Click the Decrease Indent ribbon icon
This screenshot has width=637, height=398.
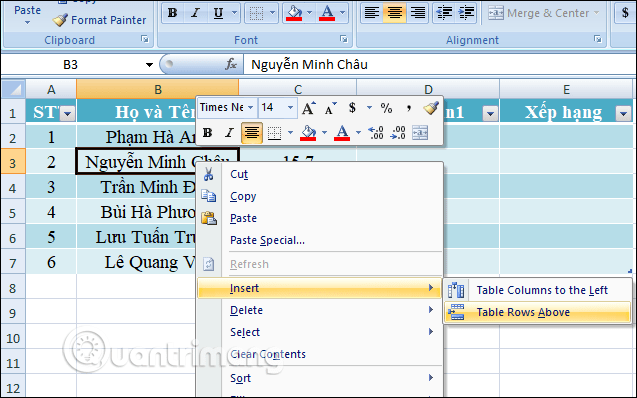coord(444,13)
